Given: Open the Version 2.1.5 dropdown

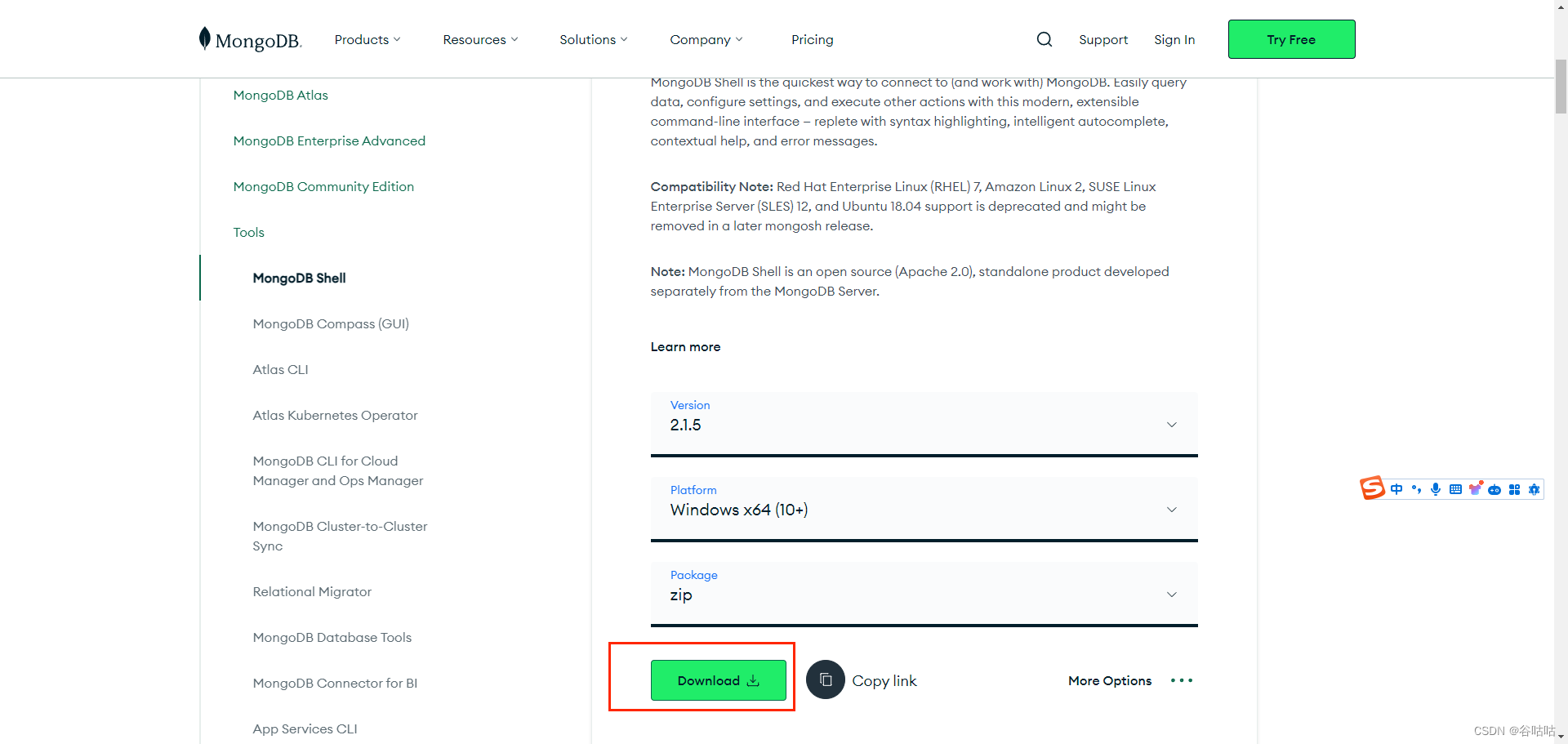Looking at the screenshot, I should point(924,424).
